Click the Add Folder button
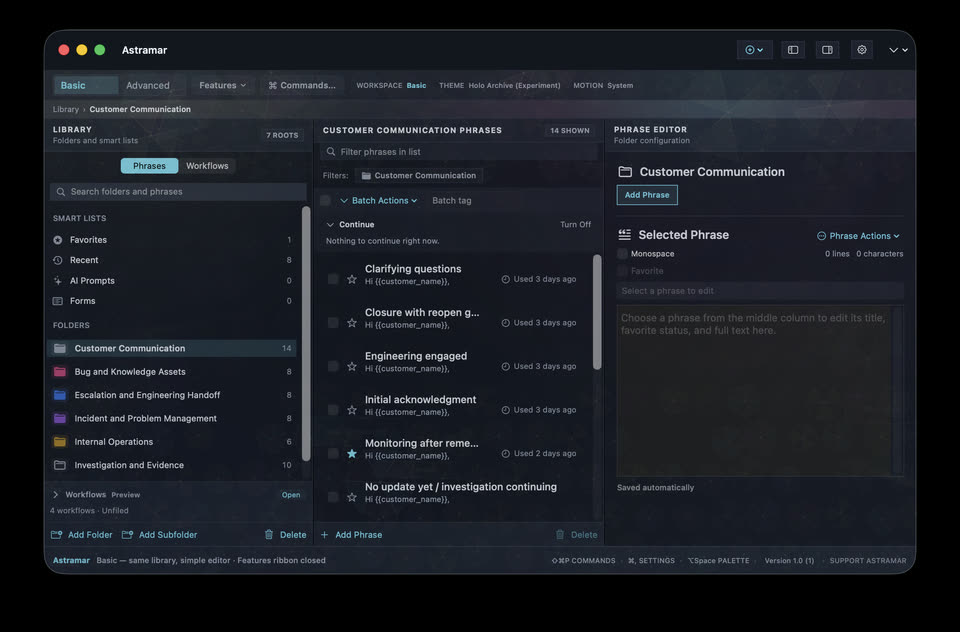 click(81, 535)
